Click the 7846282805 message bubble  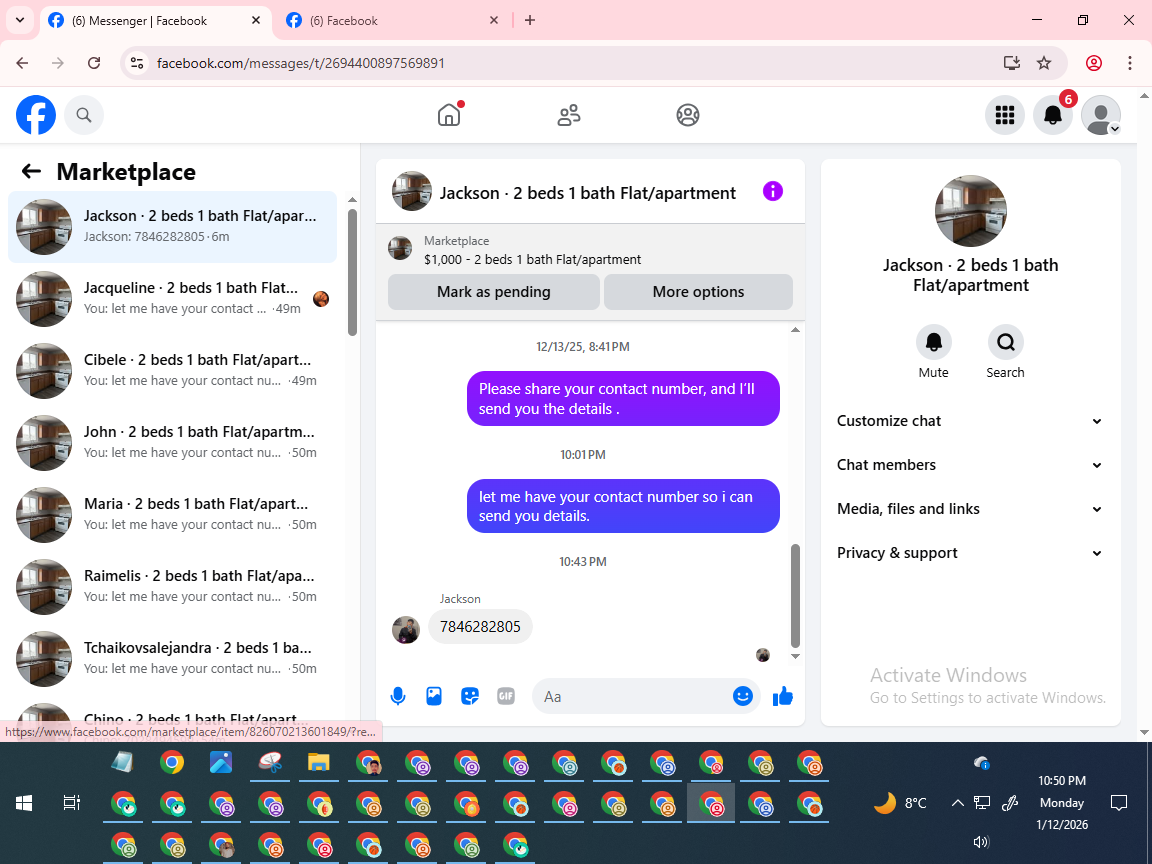pyautogui.click(x=480, y=627)
